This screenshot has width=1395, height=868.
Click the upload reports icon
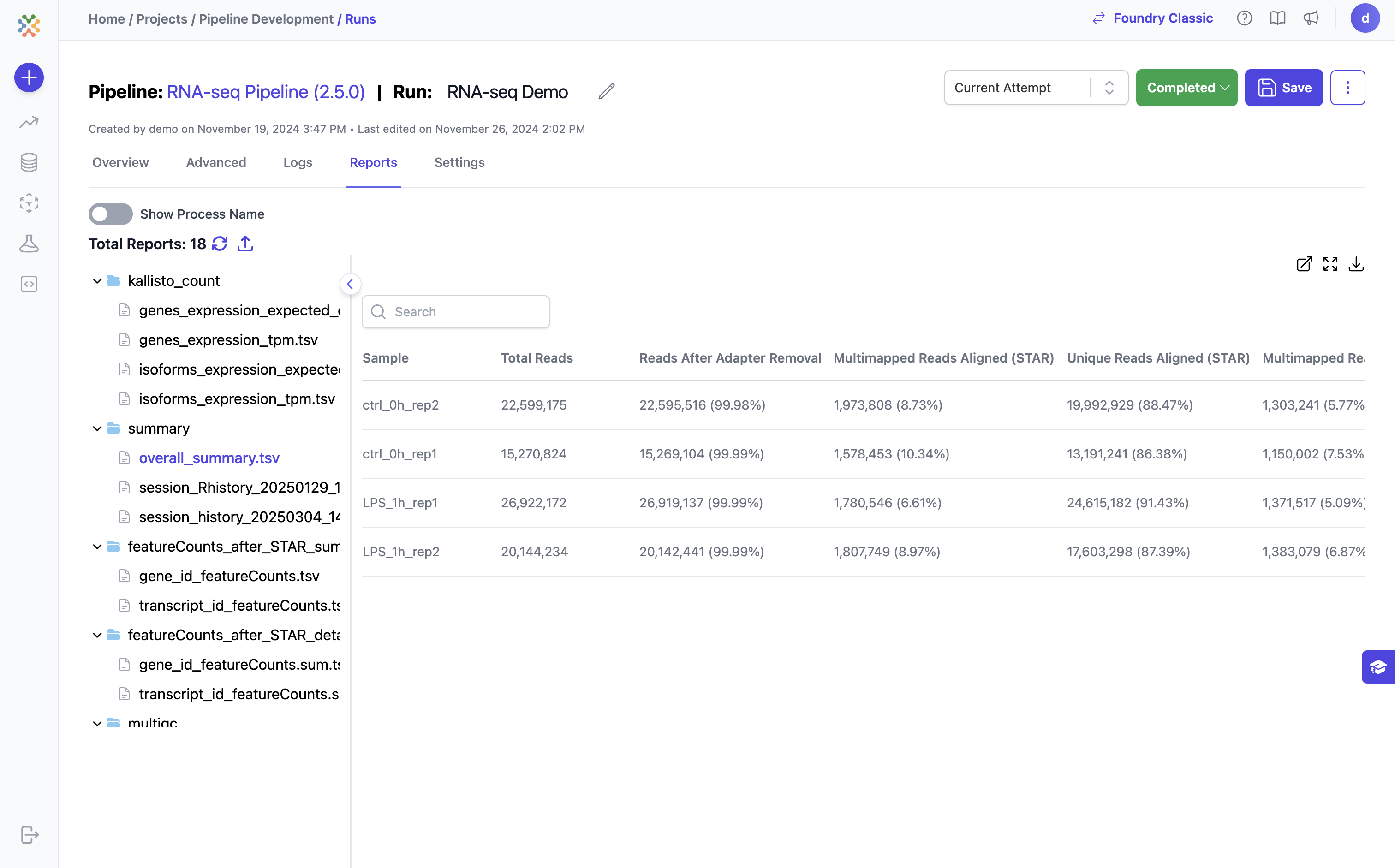tap(245, 244)
